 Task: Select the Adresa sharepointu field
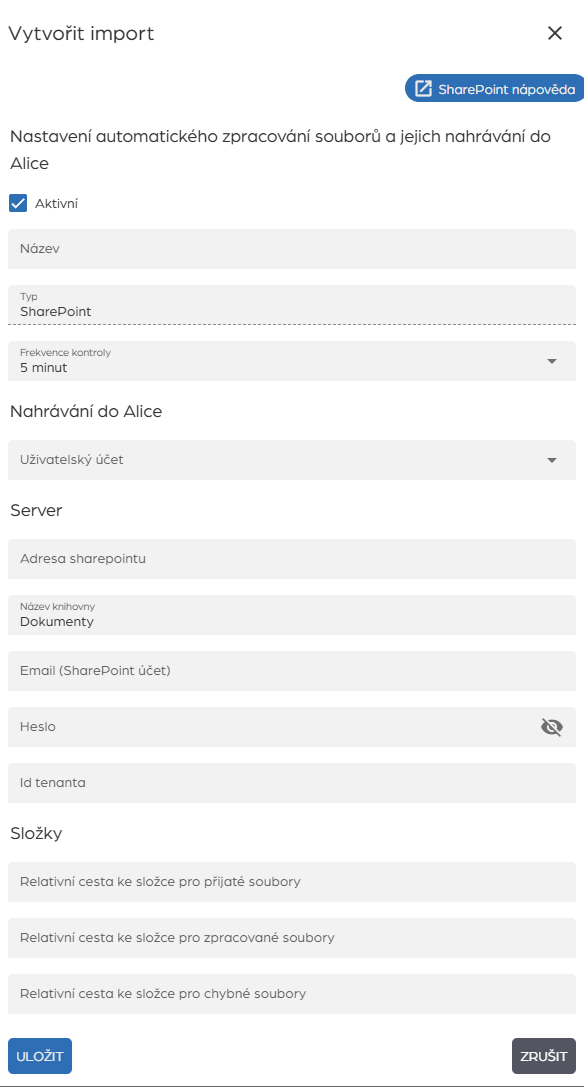pos(292,559)
